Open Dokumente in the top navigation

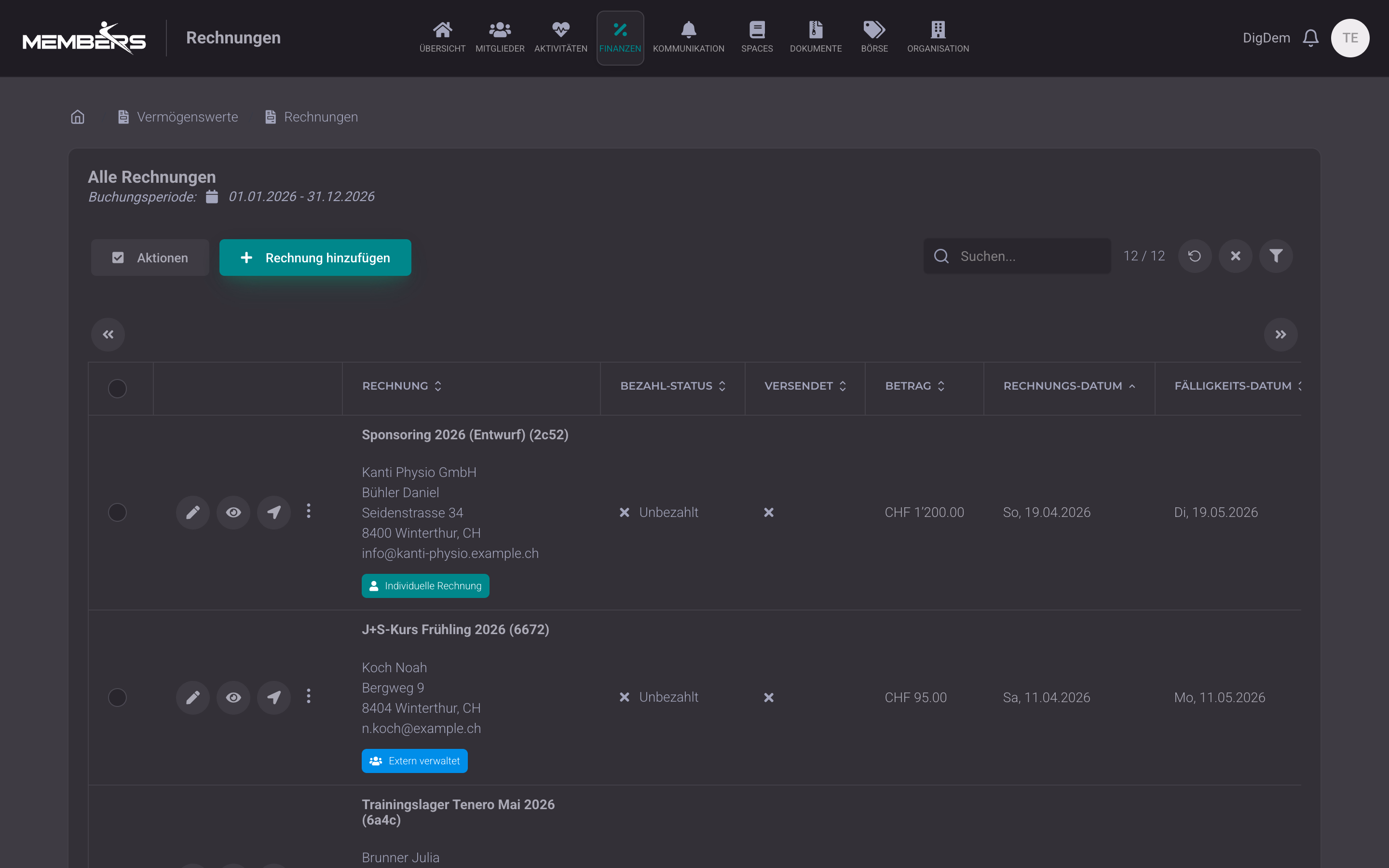coord(816,37)
